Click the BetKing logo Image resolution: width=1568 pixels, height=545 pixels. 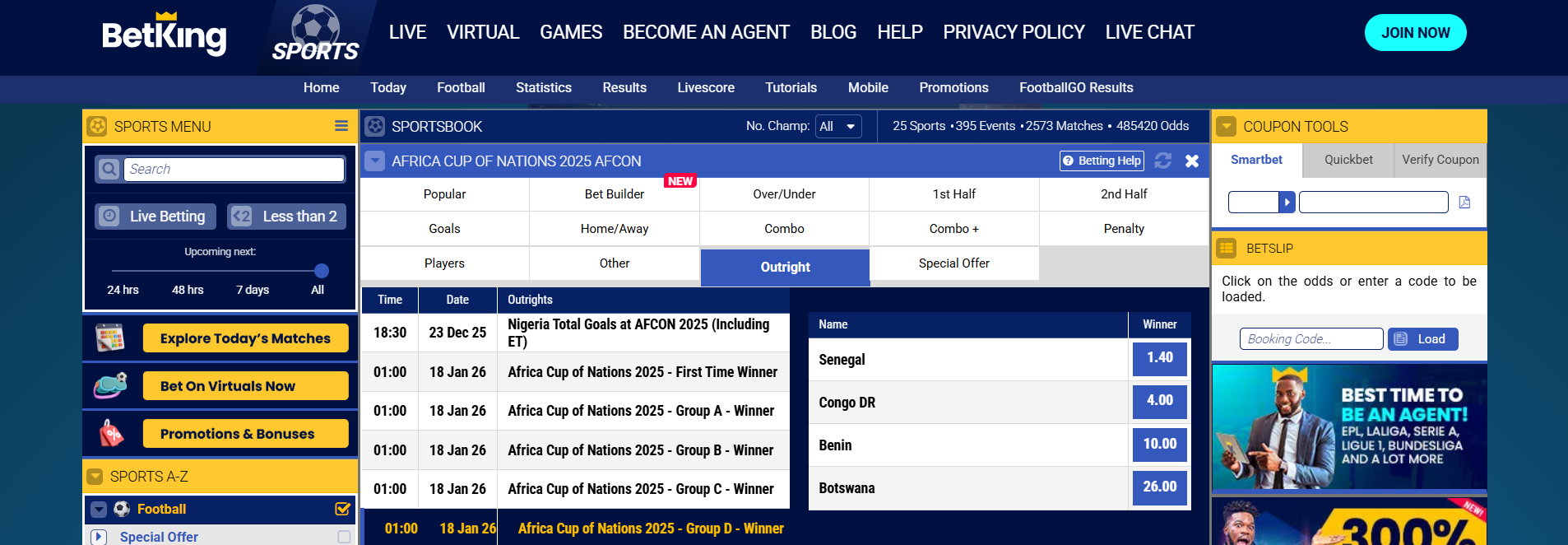[164, 35]
